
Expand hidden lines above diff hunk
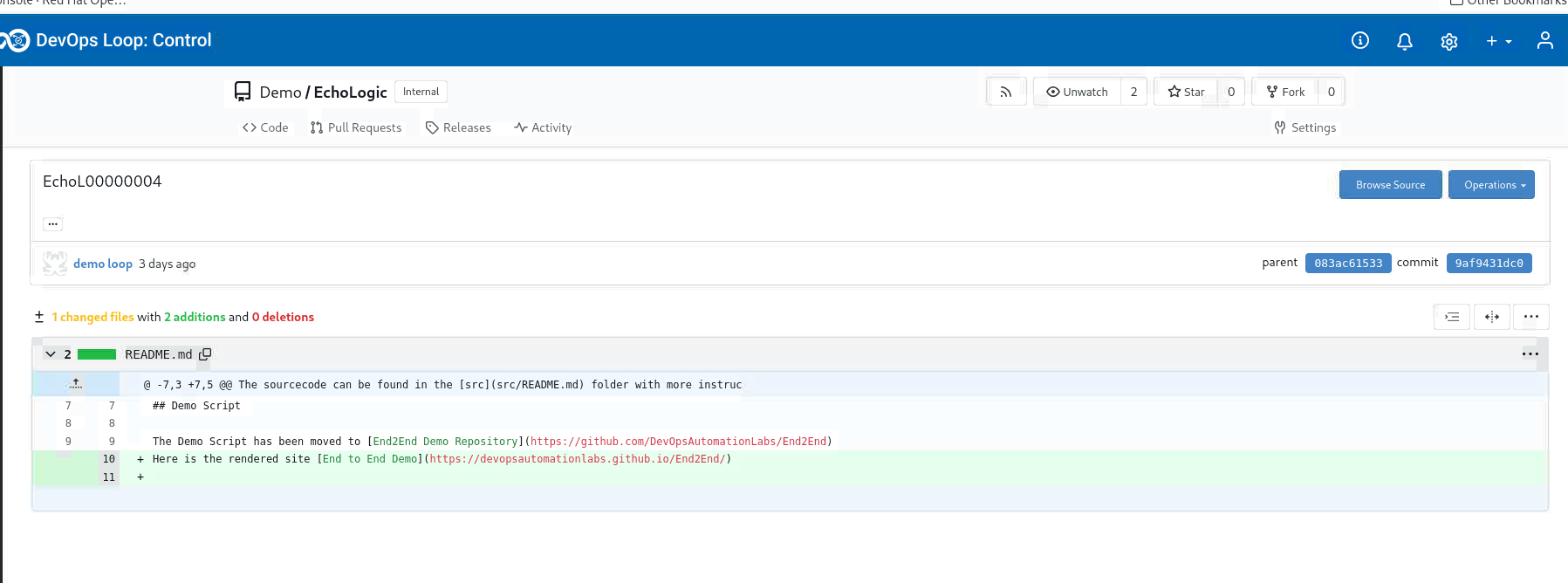click(76, 384)
